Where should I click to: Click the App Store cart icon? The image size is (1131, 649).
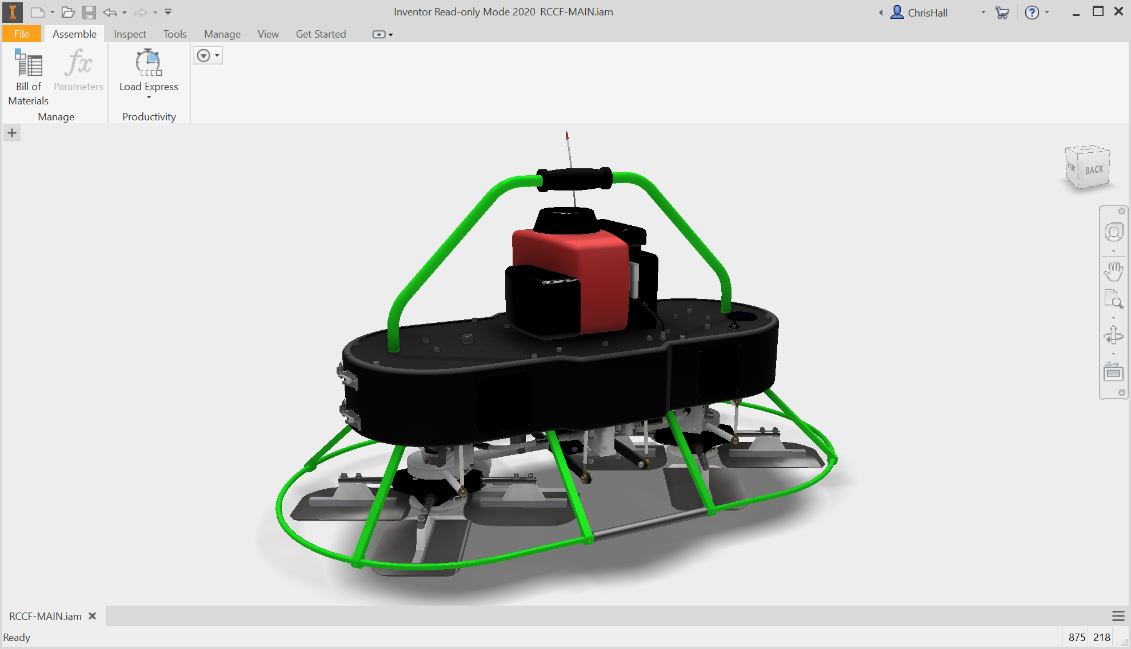[1002, 12]
